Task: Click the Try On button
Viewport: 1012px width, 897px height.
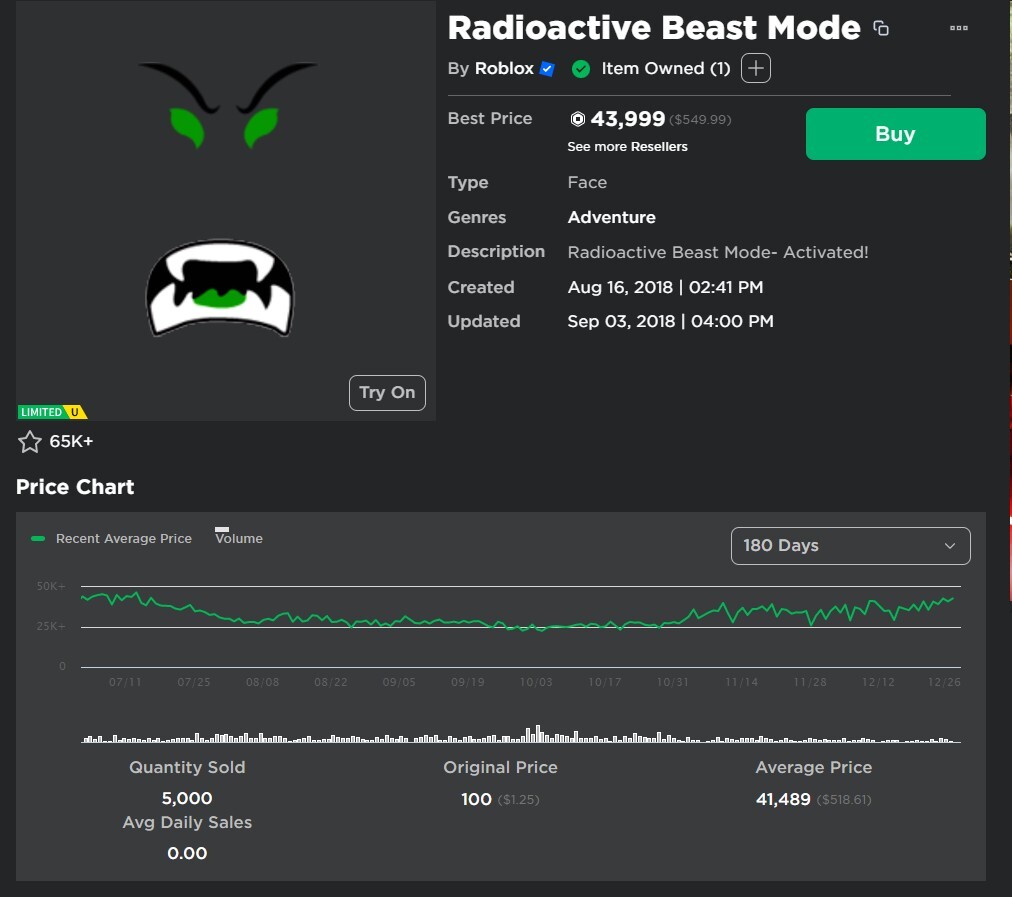Action: pyautogui.click(x=387, y=393)
